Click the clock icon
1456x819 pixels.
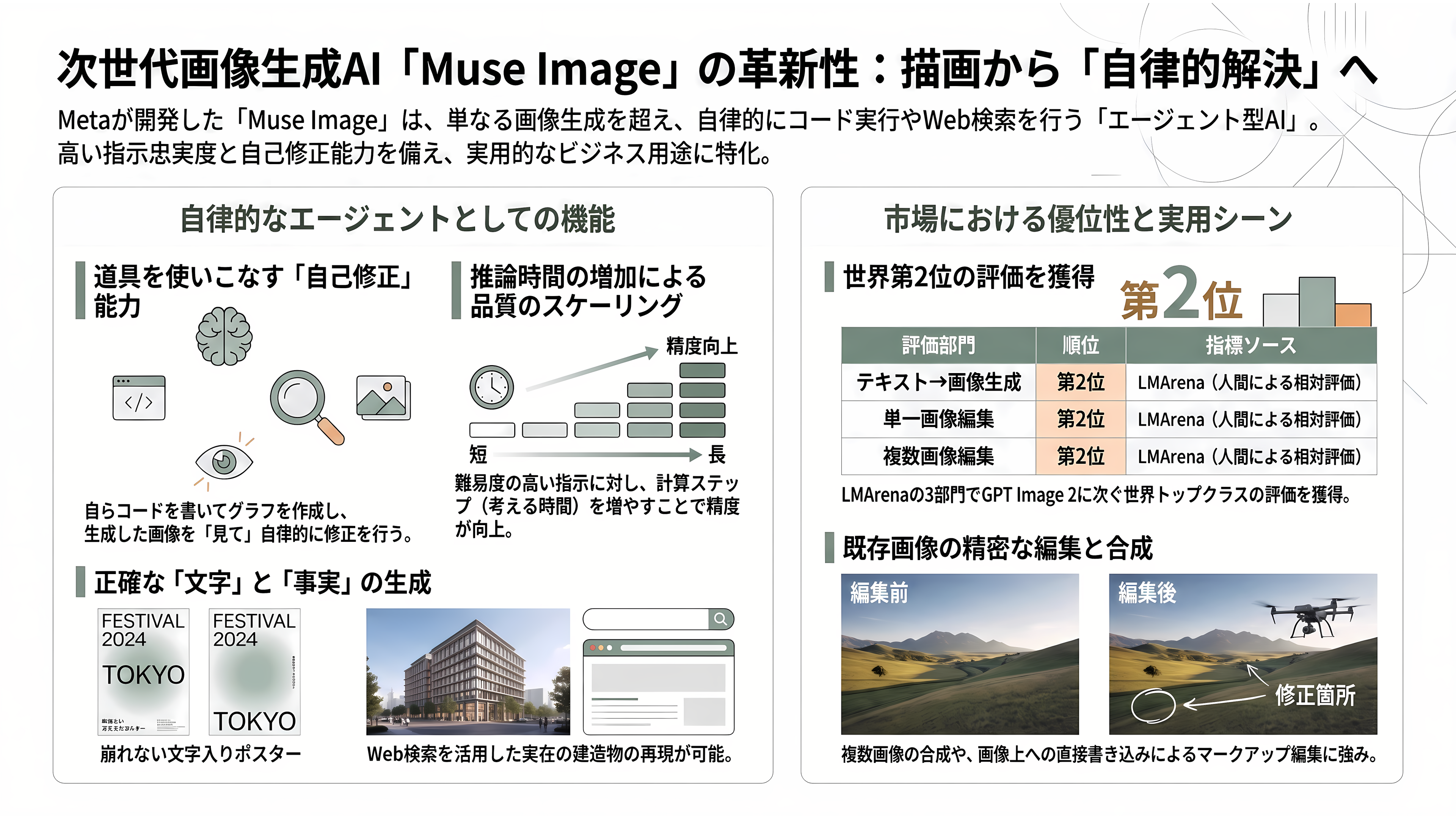[x=492, y=388]
